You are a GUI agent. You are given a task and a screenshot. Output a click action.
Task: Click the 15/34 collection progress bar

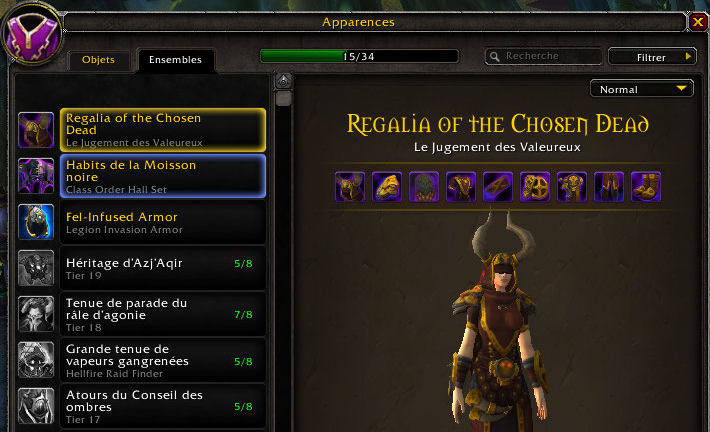click(359, 56)
